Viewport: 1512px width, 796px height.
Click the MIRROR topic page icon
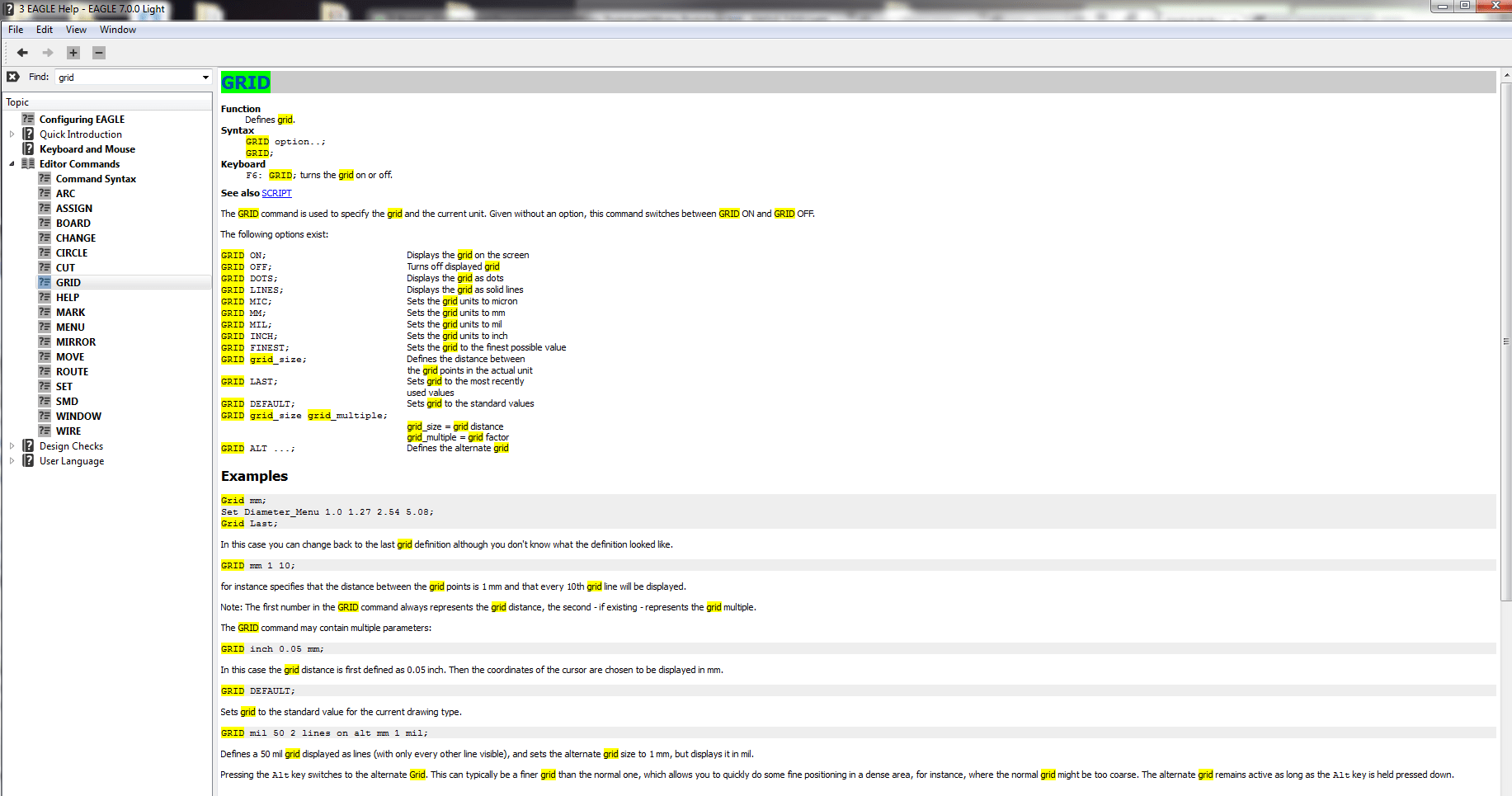coord(45,341)
